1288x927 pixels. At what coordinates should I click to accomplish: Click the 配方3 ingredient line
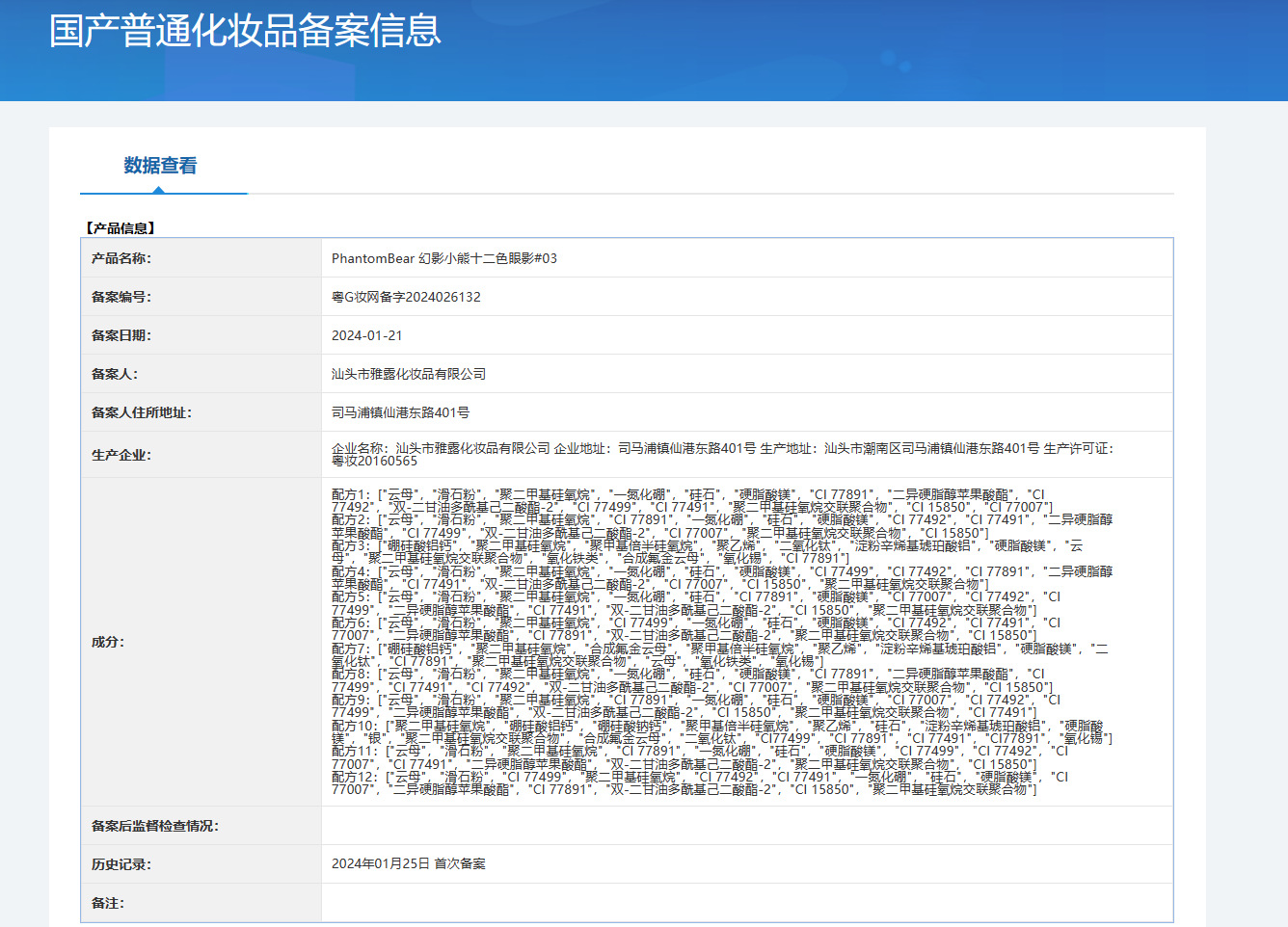click(x=708, y=552)
